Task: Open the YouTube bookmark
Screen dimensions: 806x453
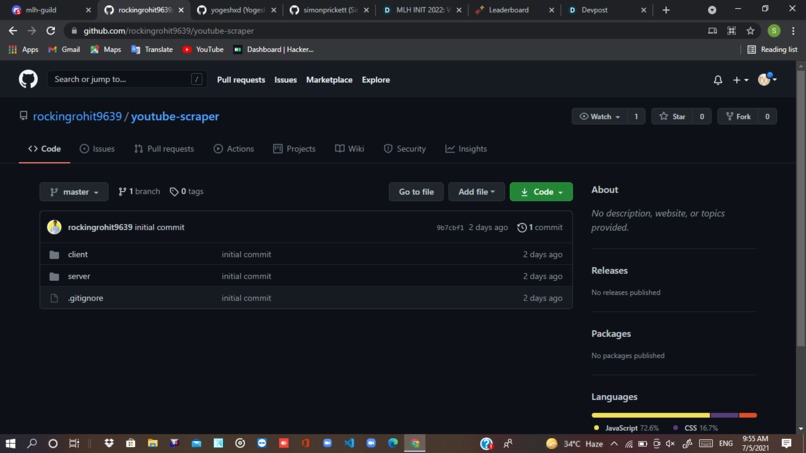Action: (203, 49)
